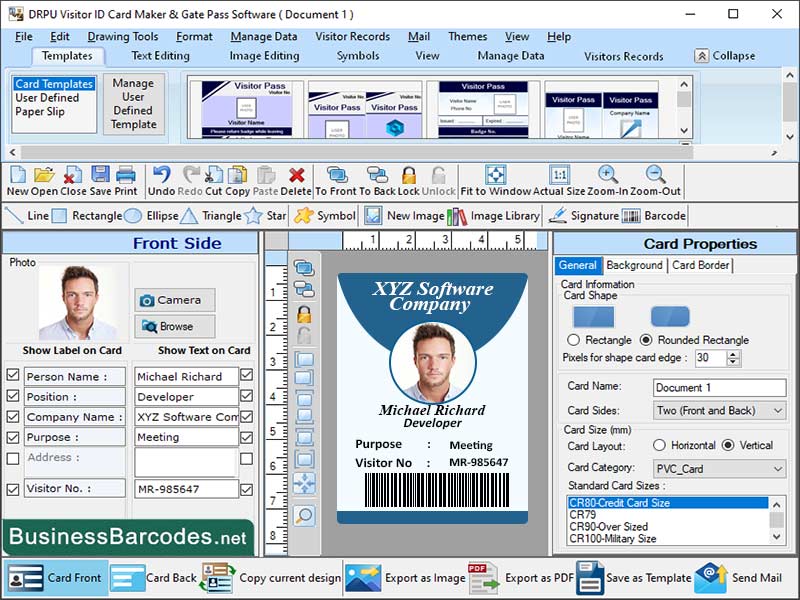Increase pixels for shape card edge
Viewport: 800px width, 600px height.
pos(732,355)
